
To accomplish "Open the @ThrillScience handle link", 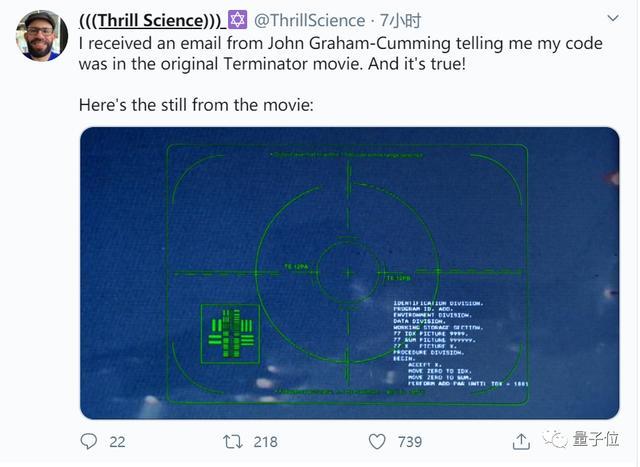I will [x=308, y=19].
